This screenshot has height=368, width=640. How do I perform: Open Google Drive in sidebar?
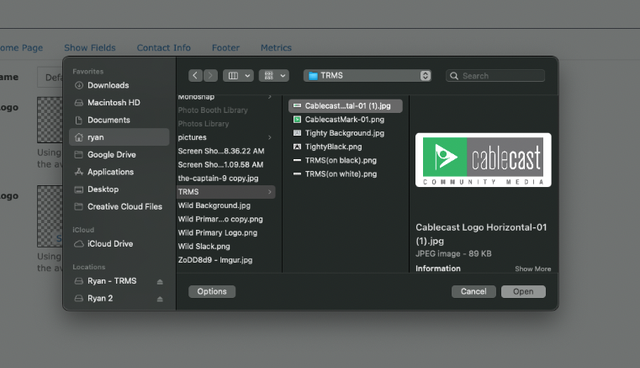click(119, 155)
